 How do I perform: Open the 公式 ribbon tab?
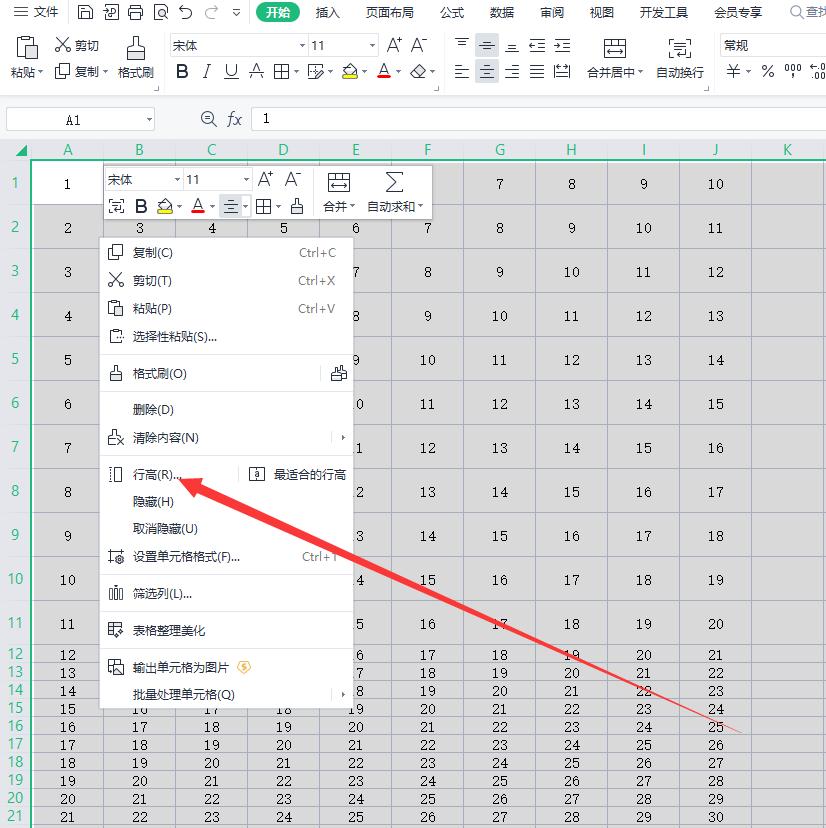click(452, 12)
